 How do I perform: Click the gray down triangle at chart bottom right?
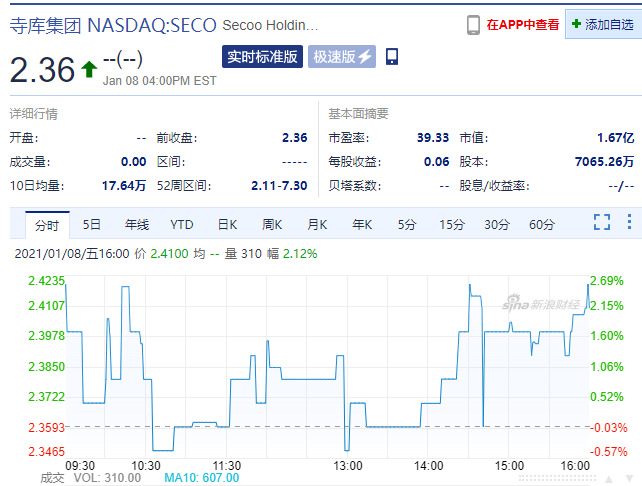click(630, 479)
